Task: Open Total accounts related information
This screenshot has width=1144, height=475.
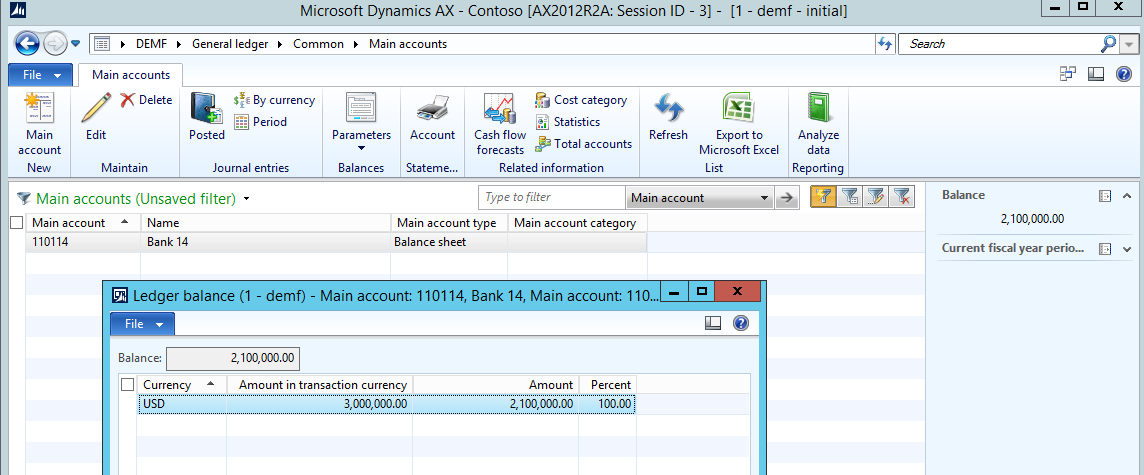Action: tap(583, 144)
